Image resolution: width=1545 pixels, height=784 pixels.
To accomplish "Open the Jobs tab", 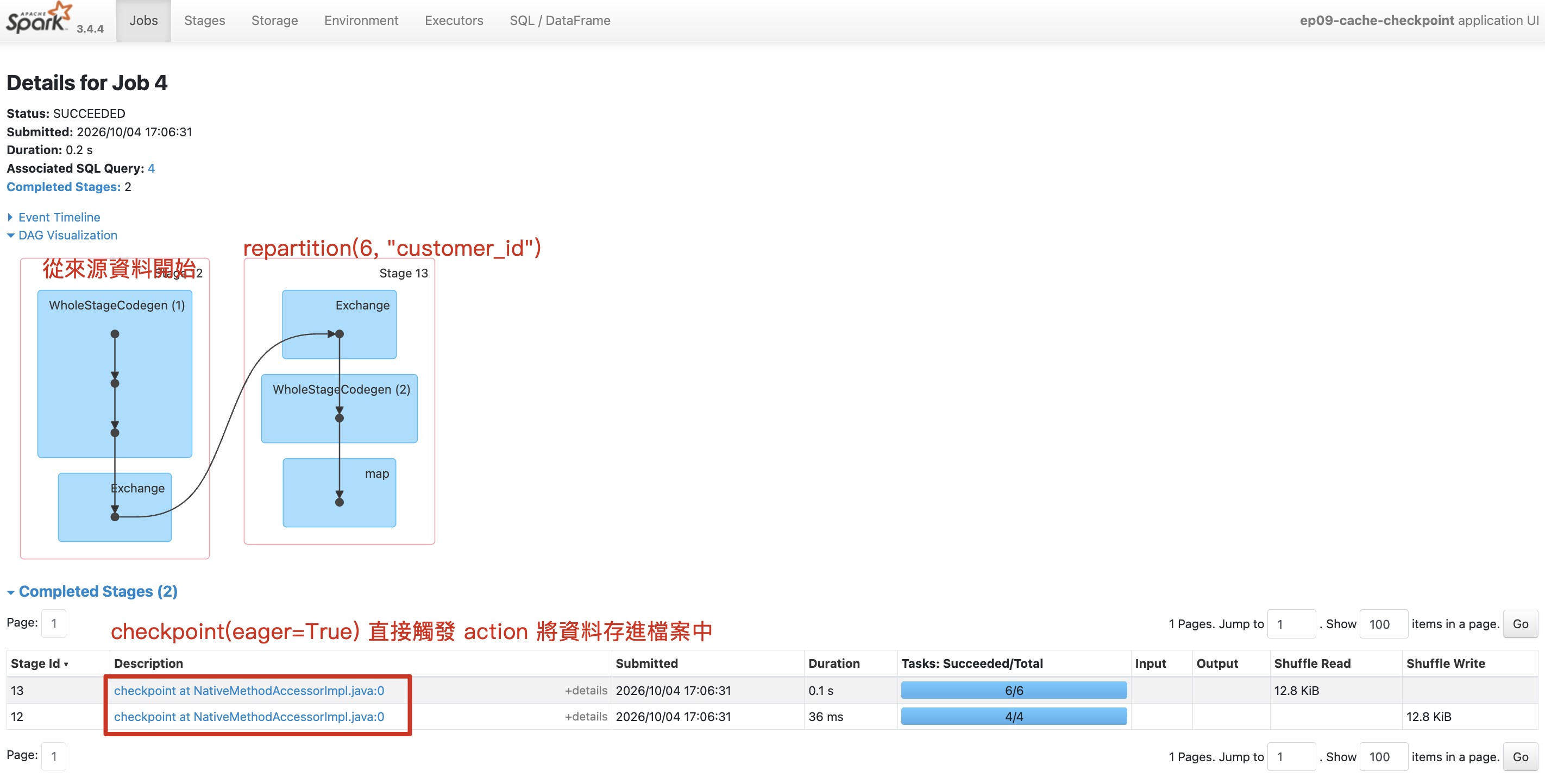I will [143, 21].
